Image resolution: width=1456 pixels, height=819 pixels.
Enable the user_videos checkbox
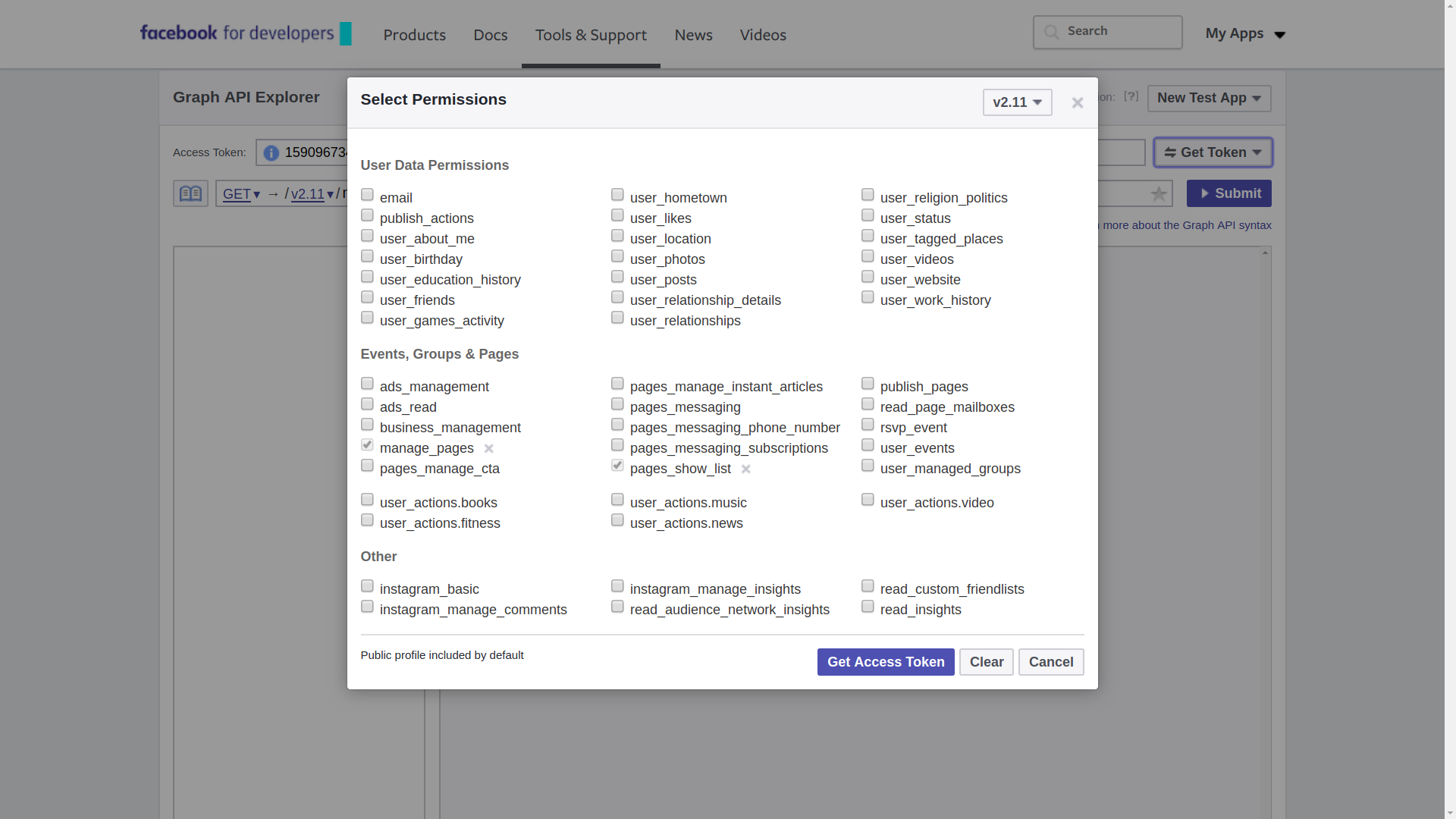tap(868, 256)
